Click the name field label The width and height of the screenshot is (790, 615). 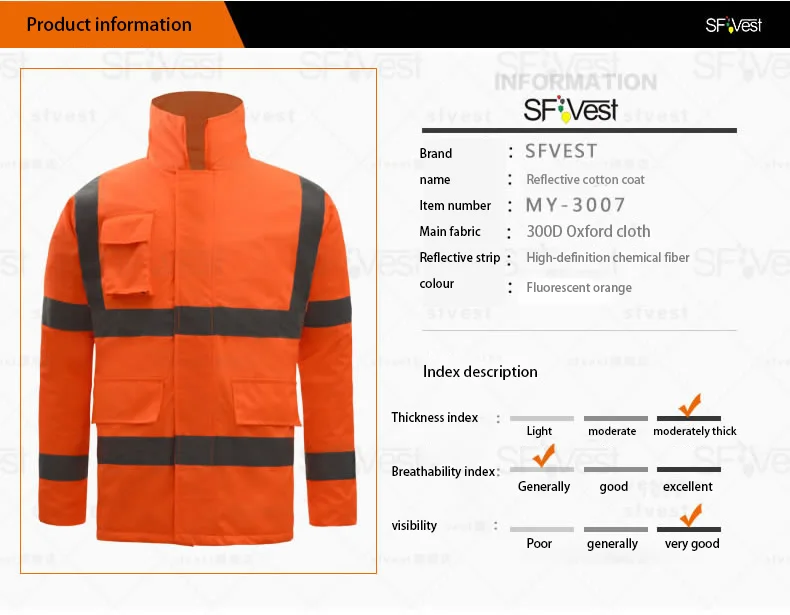[x=435, y=179]
